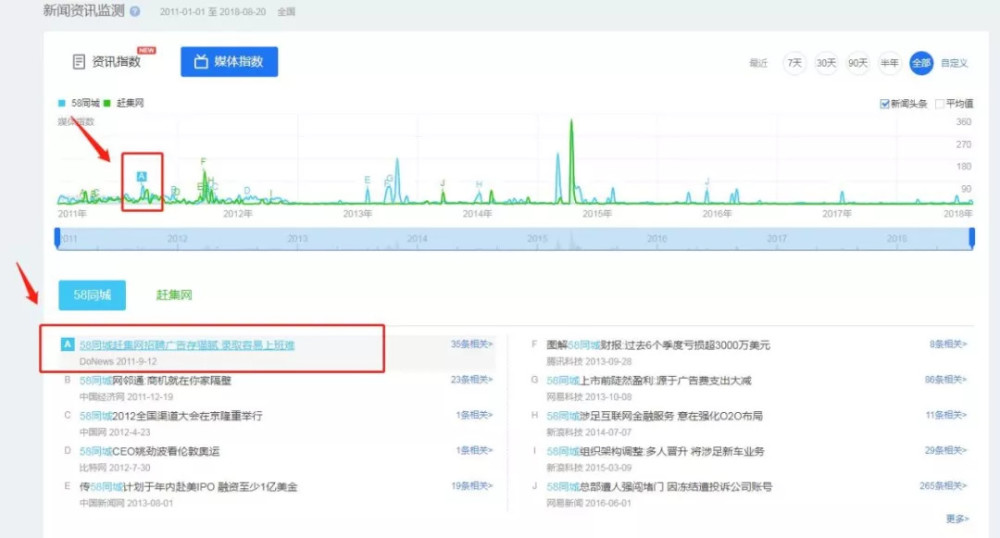The height and width of the screenshot is (538, 1000).
Task: Expand 29条相关 for headline I
Action: (x=946, y=451)
